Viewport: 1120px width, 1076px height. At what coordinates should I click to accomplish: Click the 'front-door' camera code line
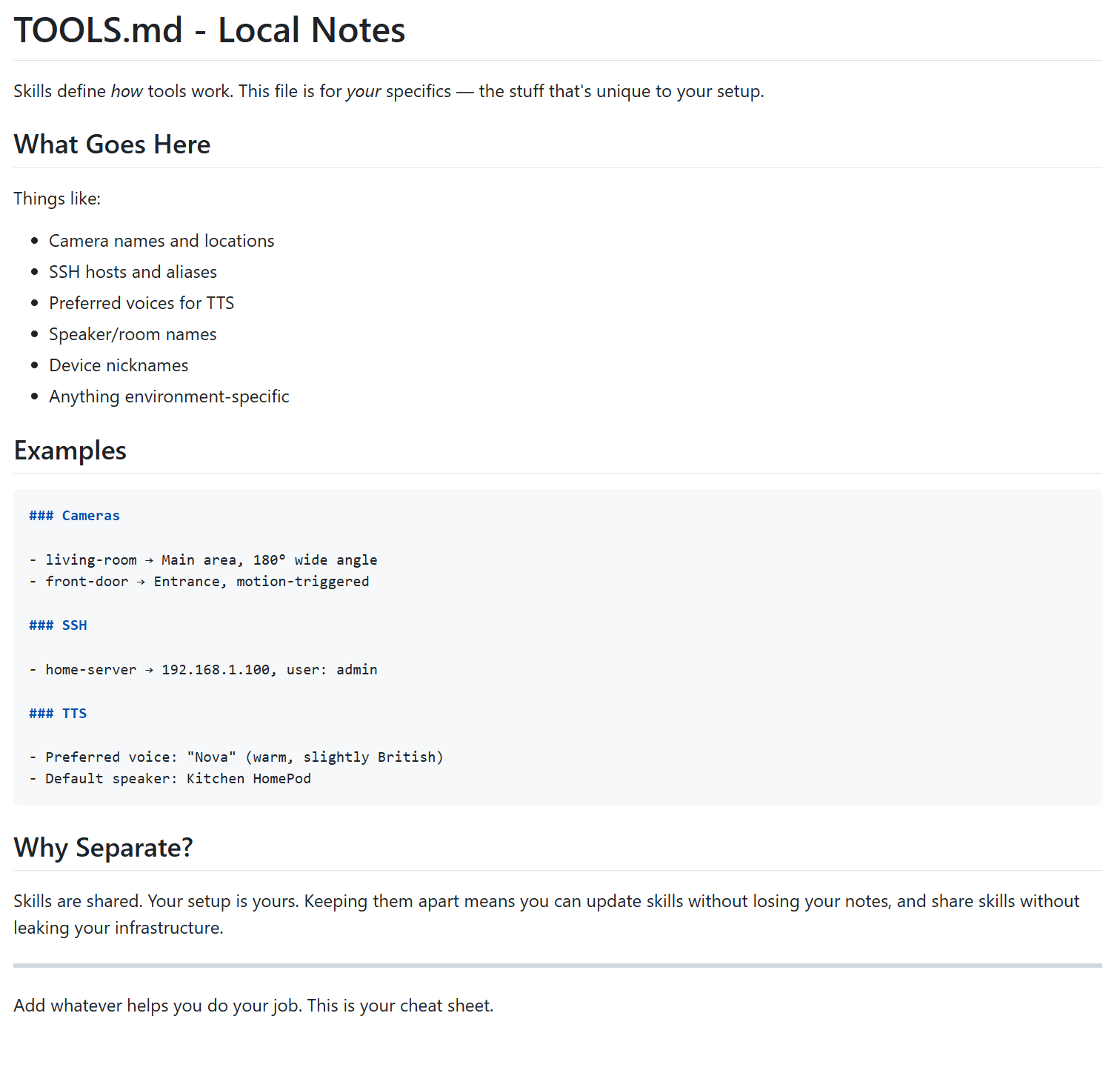(199, 582)
